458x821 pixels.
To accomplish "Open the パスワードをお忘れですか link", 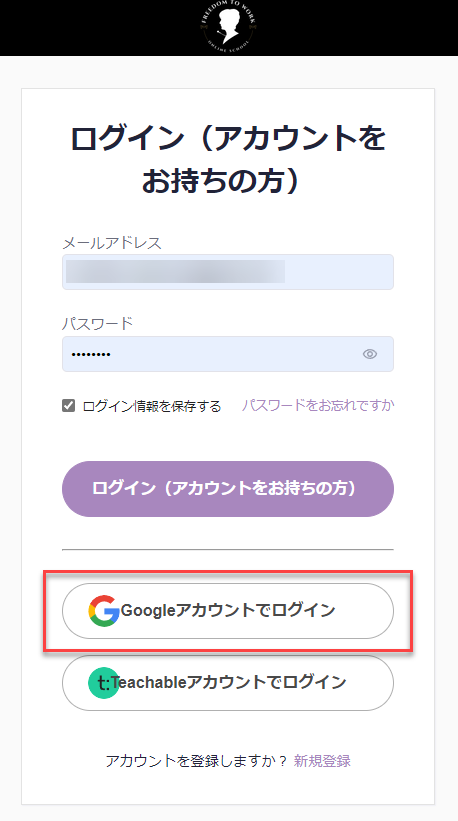I will (x=318, y=405).
